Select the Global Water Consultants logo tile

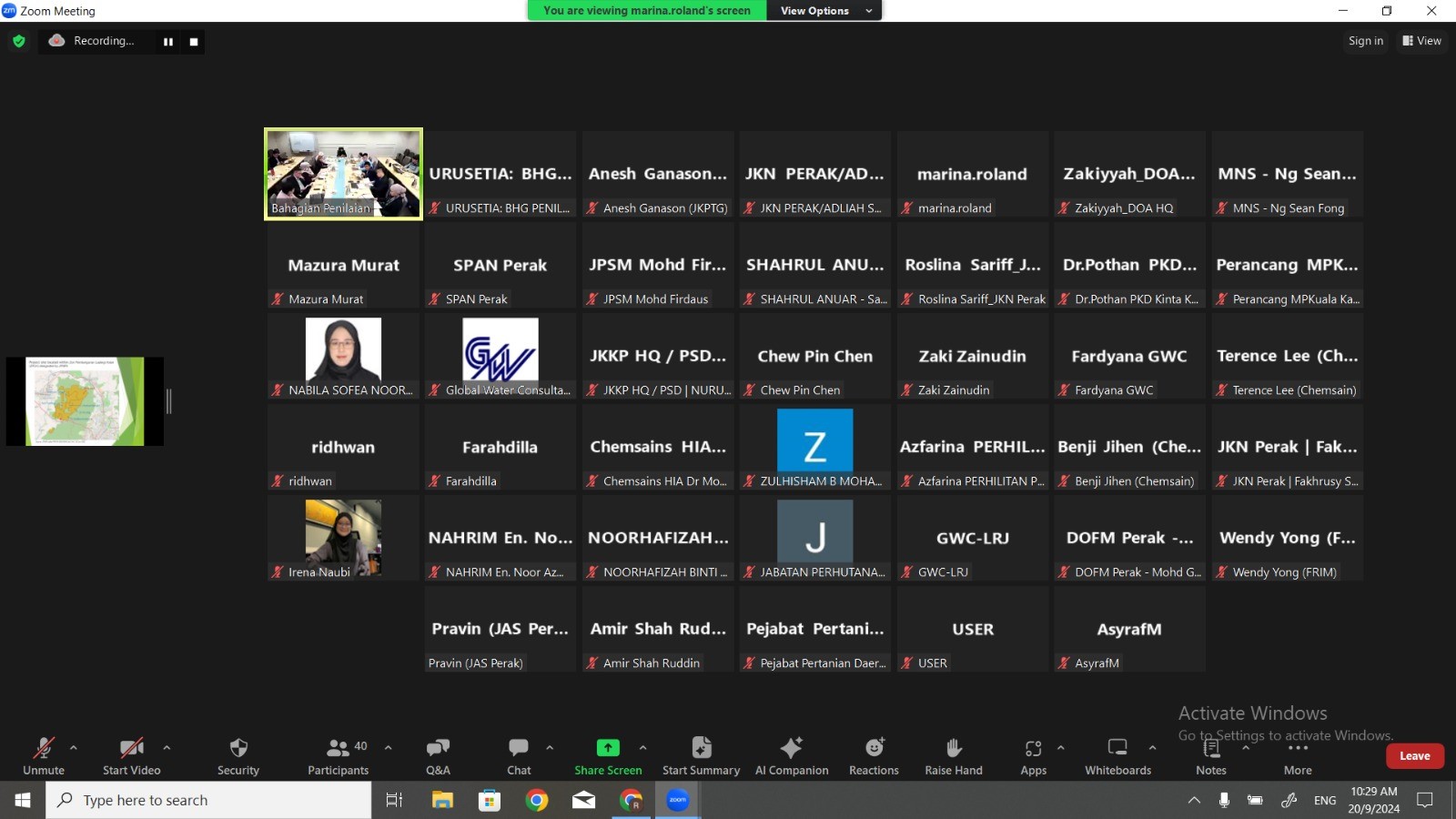[500, 356]
